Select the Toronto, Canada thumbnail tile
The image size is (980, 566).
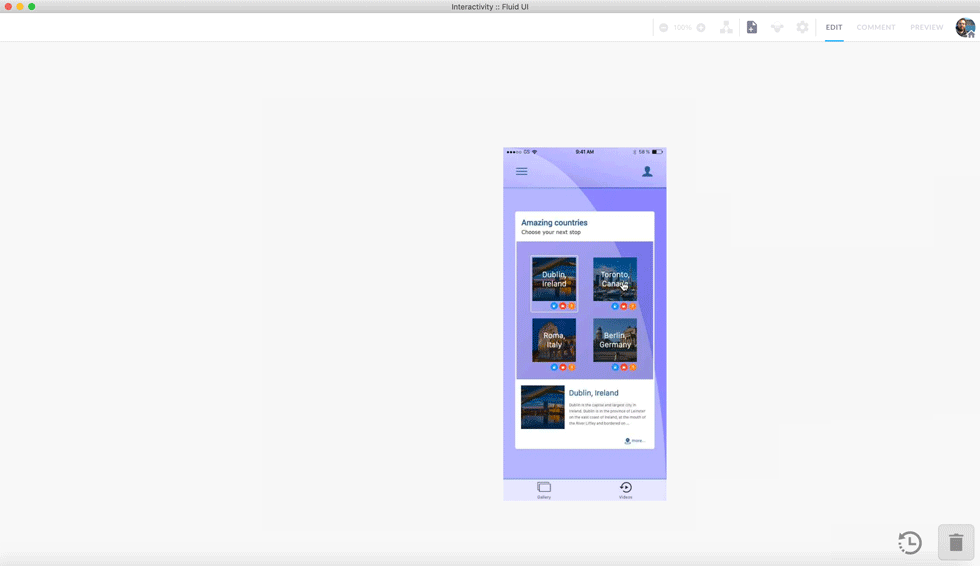tap(615, 280)
